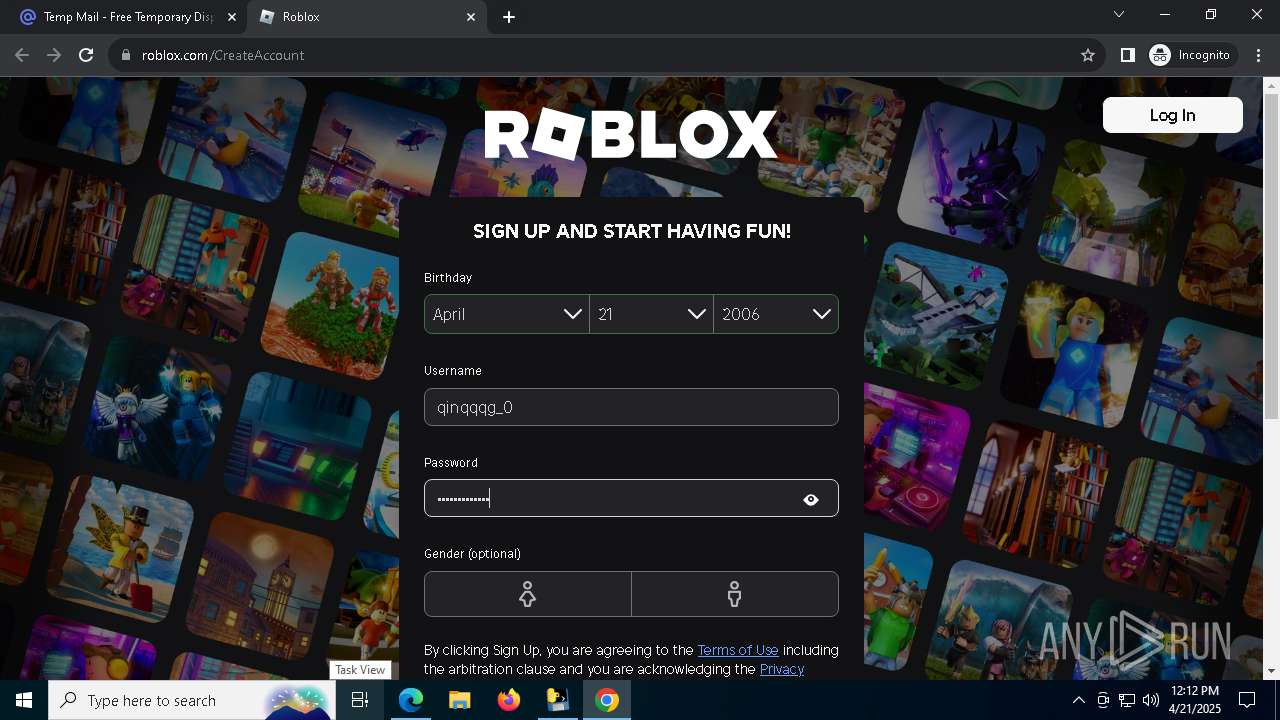The image size is (1280, 720).
Task: Switch to the Roblox tab
Action: tap(365, 17)
